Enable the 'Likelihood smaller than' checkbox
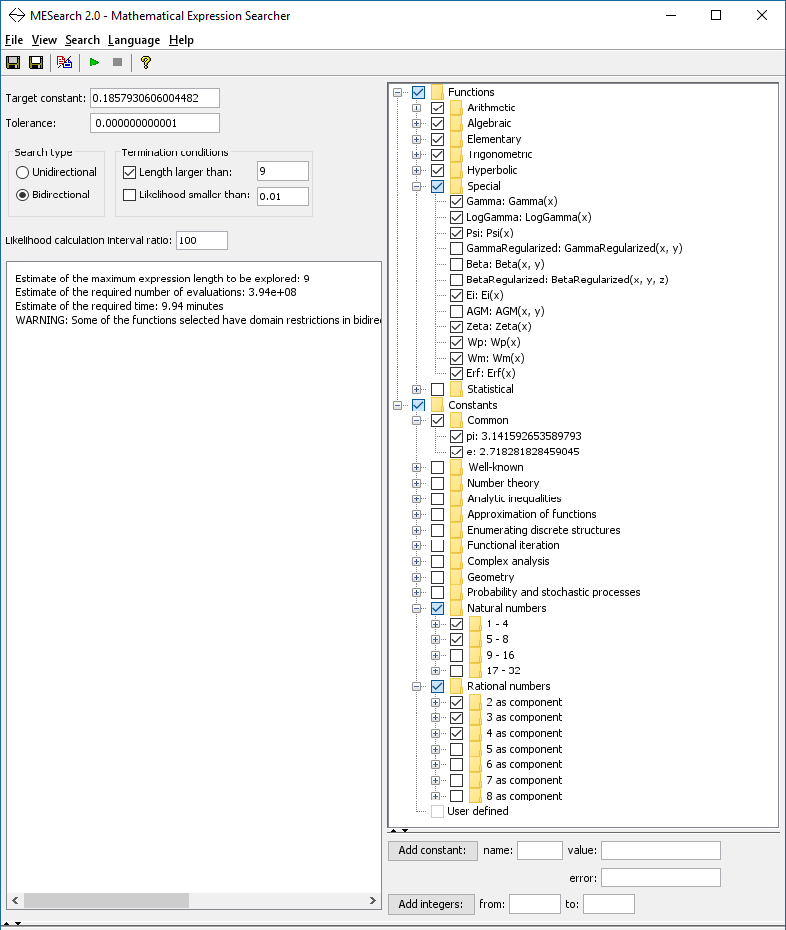Viewport: 786px width, 930px height. click(x=129, y=195)
